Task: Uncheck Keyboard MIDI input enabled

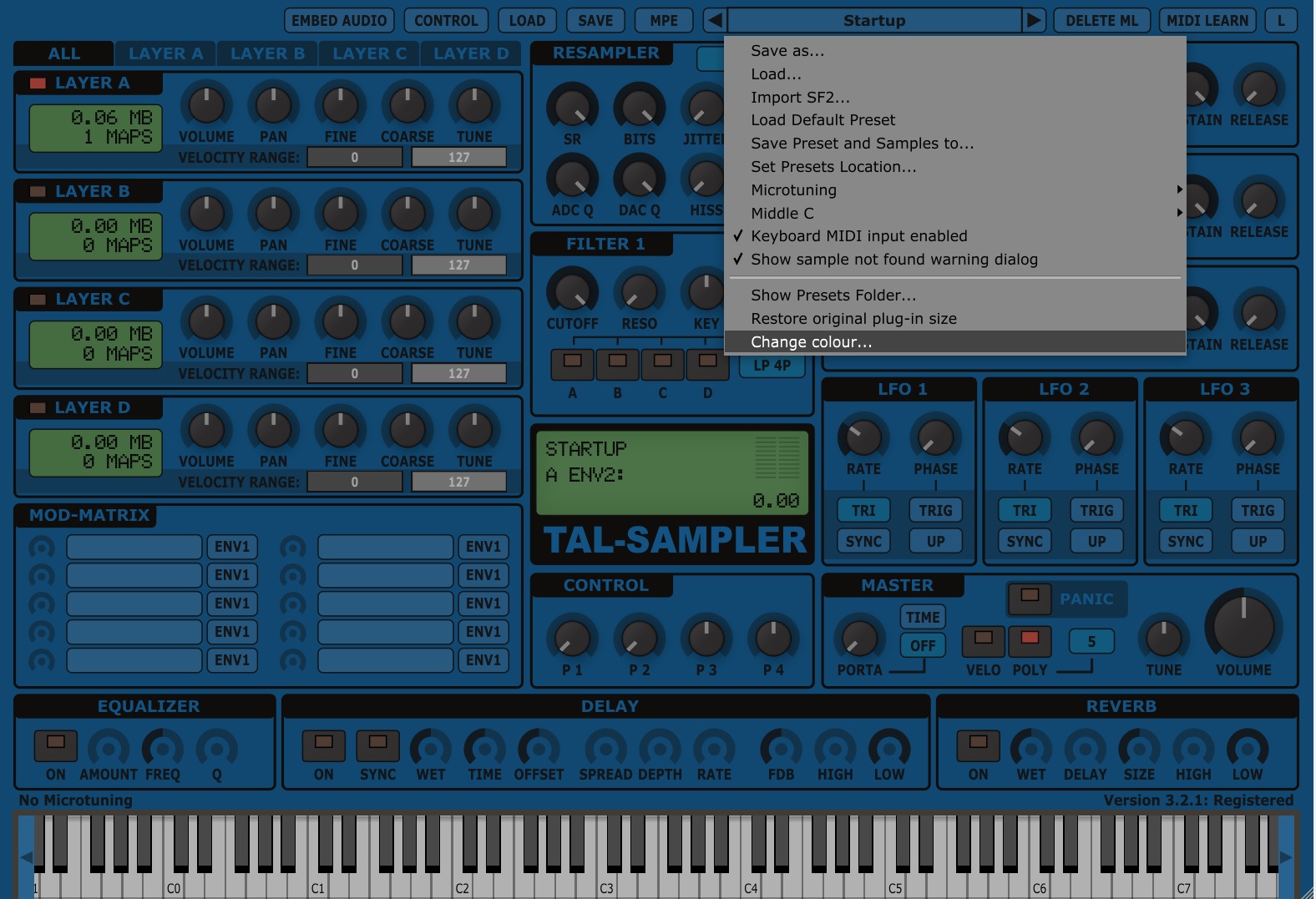Action: point(955,236)
